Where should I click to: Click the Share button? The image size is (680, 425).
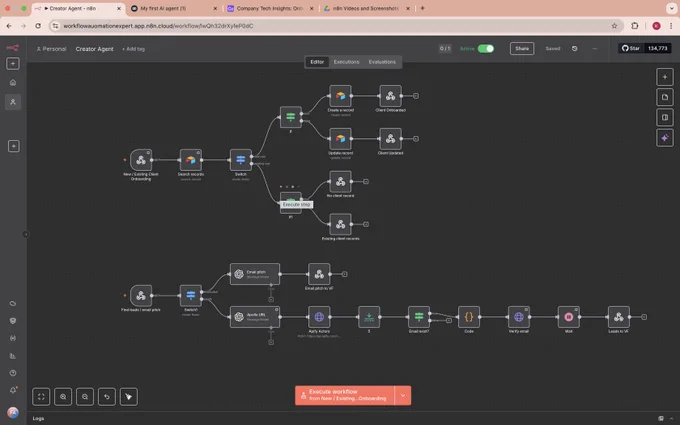[522, 49]
